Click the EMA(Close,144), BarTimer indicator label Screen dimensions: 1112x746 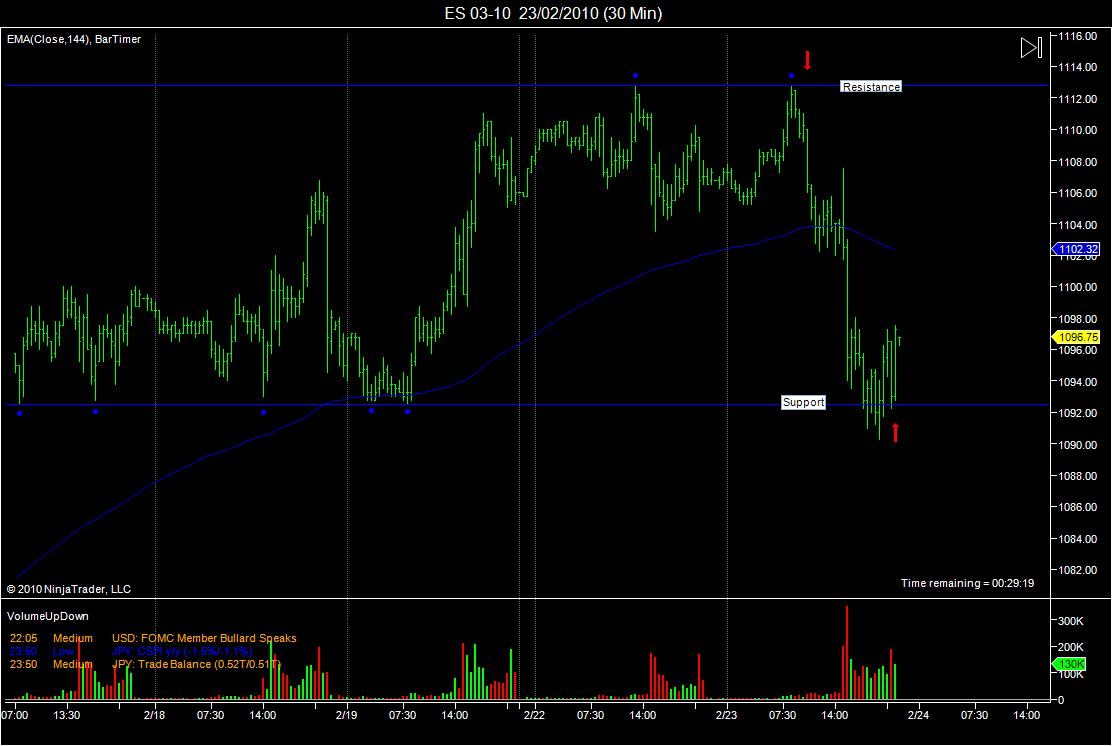(x=74, y=39)
